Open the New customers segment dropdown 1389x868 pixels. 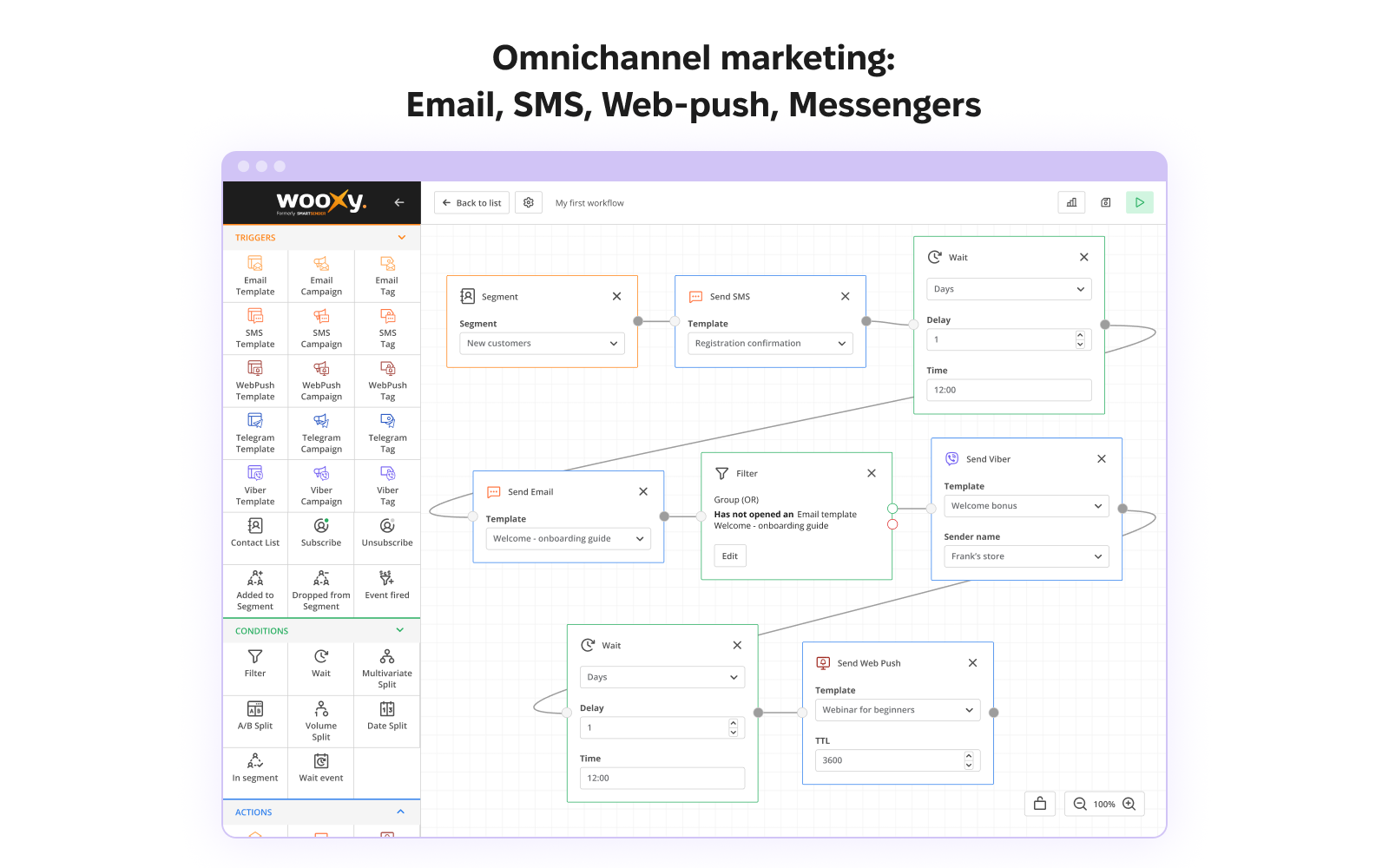coord(543,344)
